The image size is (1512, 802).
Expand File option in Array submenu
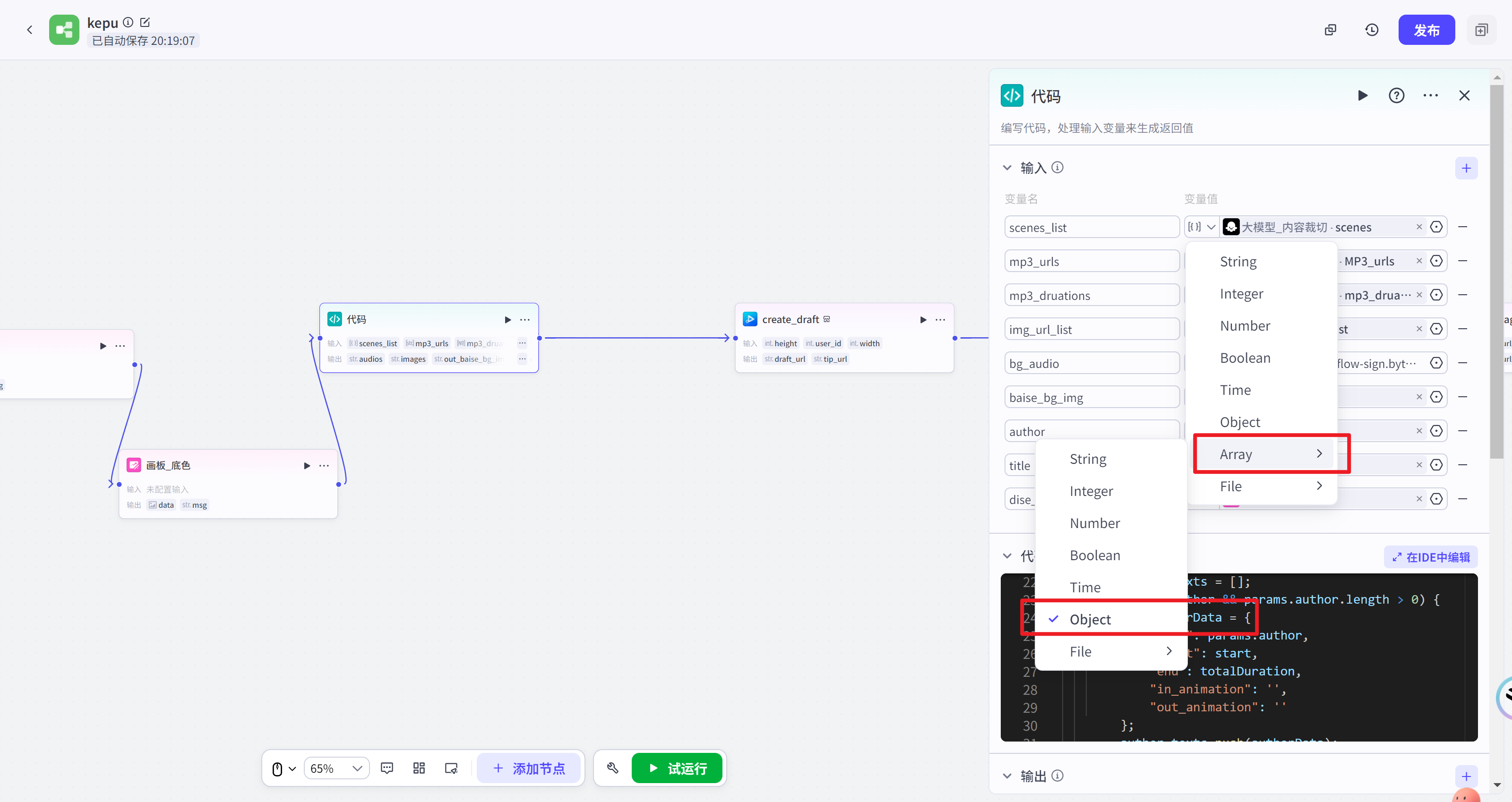pyautogui.click(x=1111, y=652)
